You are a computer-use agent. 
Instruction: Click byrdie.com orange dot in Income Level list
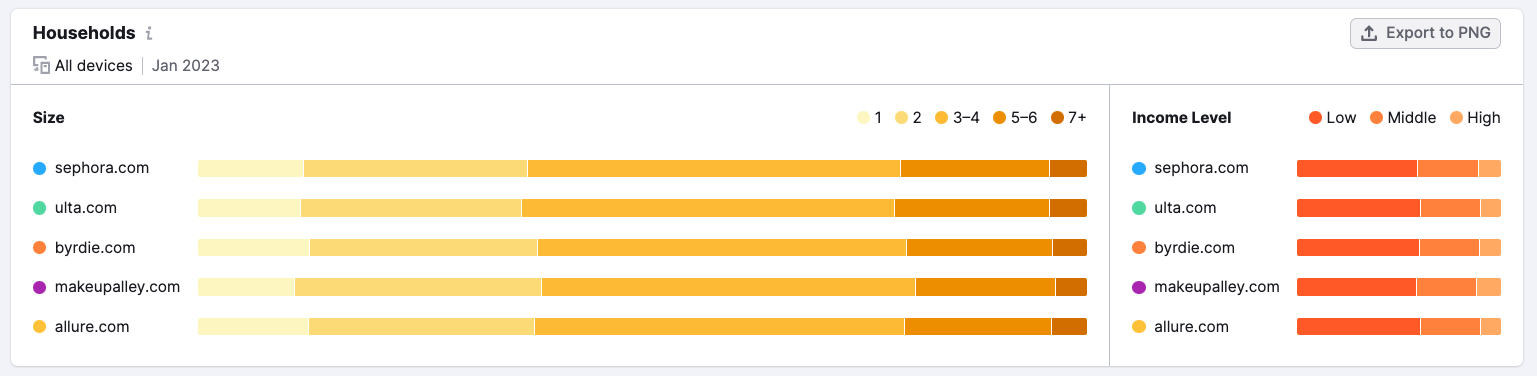[1138, 248]
